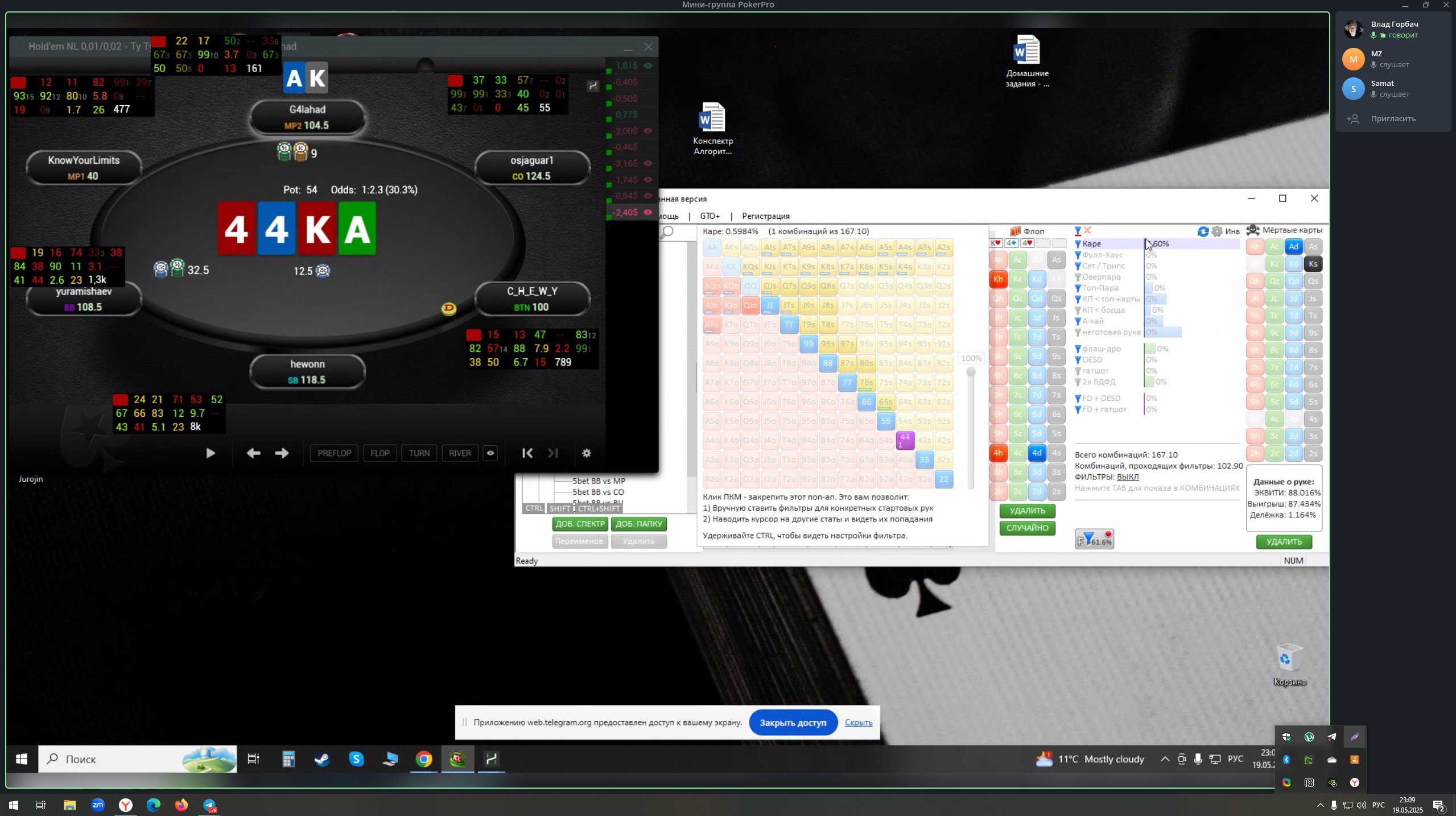Click the ДОБ. СПЕКТР button
Image resolution: width=1456 pixels, height=816 pixels.
click(x=580, y=524)
